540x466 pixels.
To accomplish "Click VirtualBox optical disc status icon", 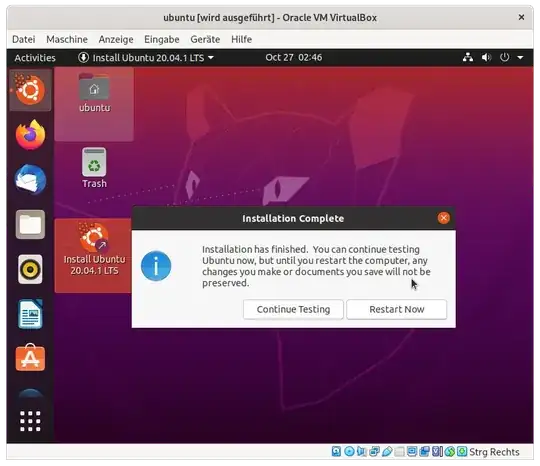I will pyautogui.click(x=349, y=452).
